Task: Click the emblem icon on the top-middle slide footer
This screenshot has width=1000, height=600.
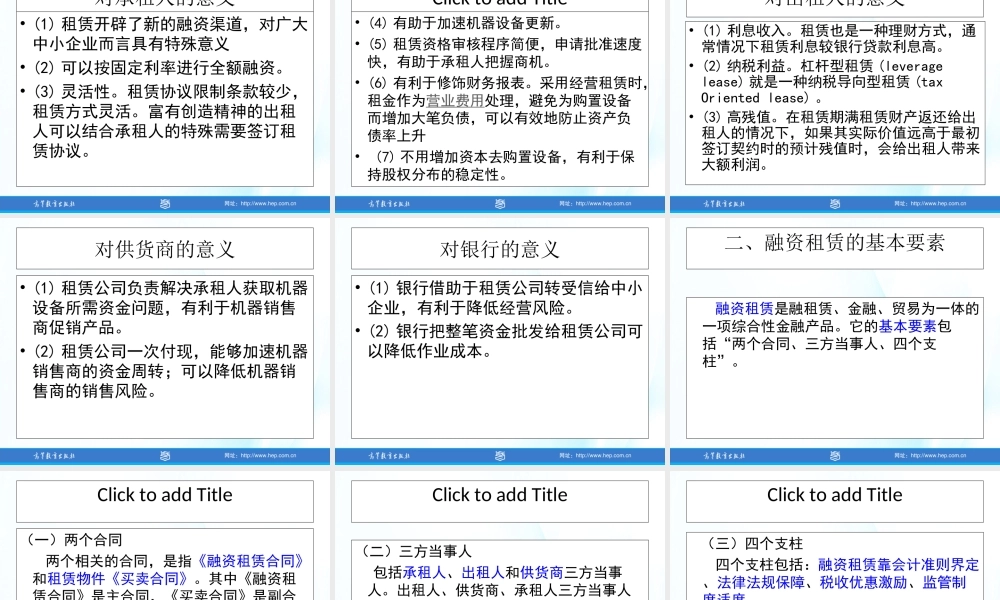Action: coord(500,204)
